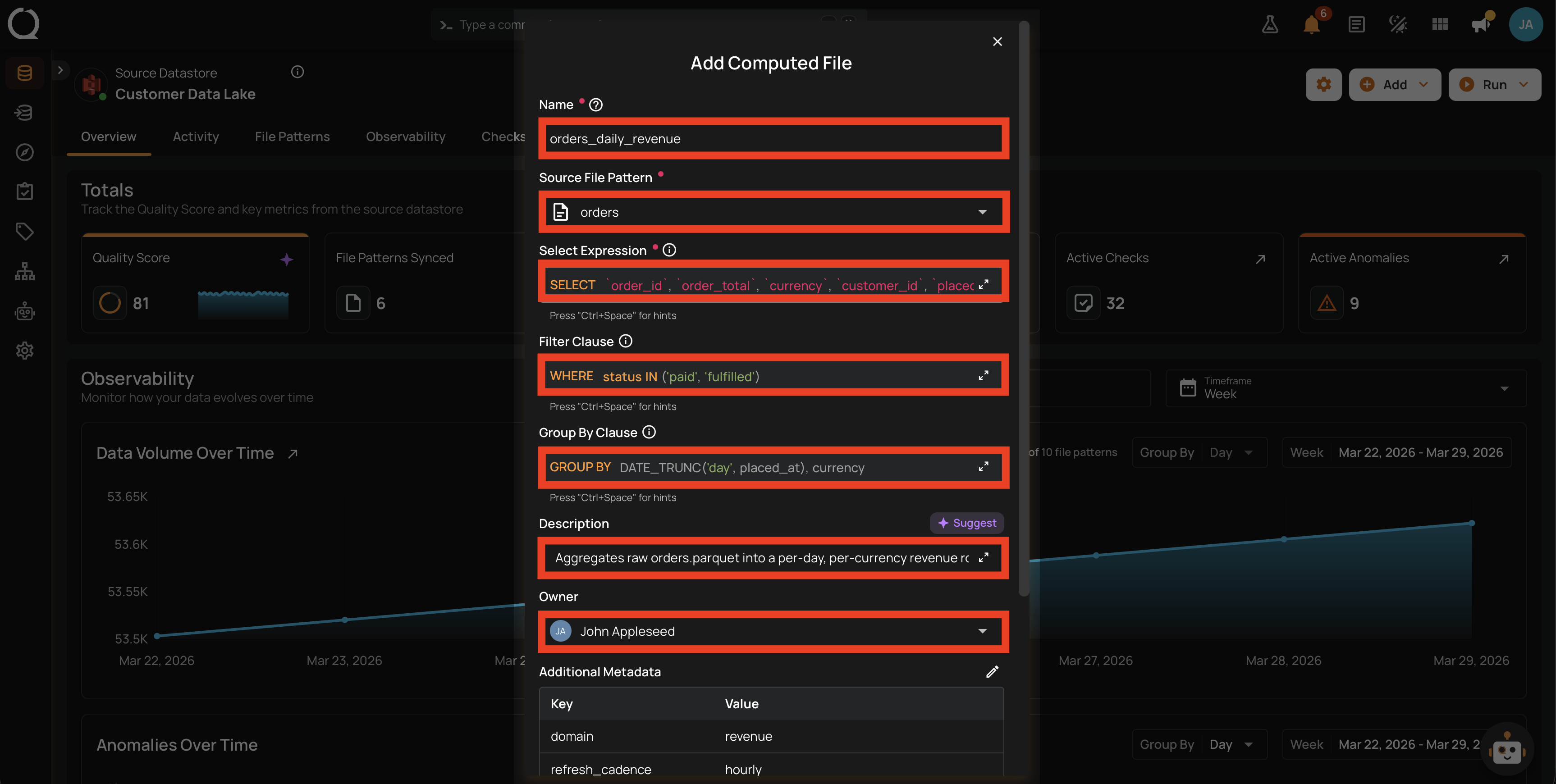Screen dimensions: 1556x784
Task: Open the notes document icon in header
Action: [1356, 24]
